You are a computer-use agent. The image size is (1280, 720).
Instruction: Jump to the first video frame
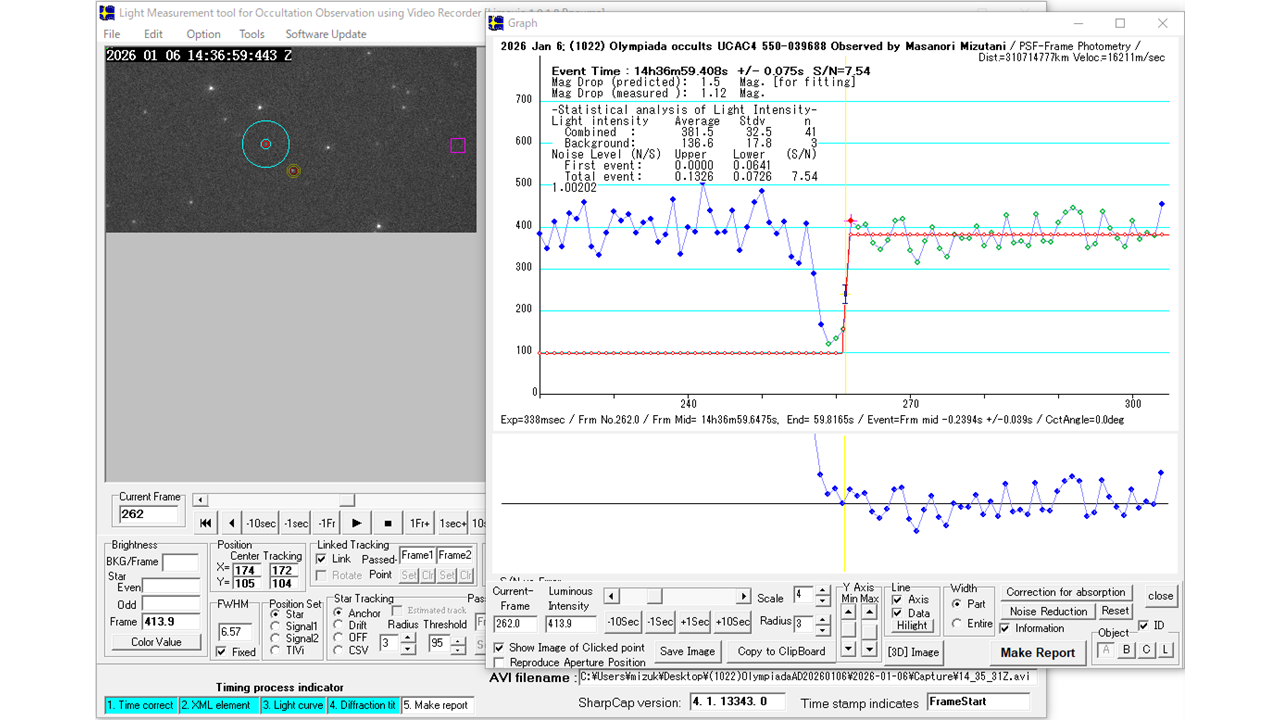point(205,523)
